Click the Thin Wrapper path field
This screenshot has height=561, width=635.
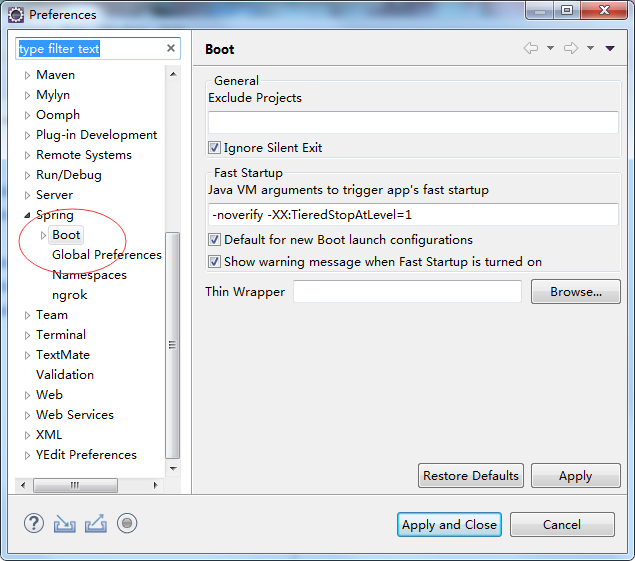click(x=407, y=292)
